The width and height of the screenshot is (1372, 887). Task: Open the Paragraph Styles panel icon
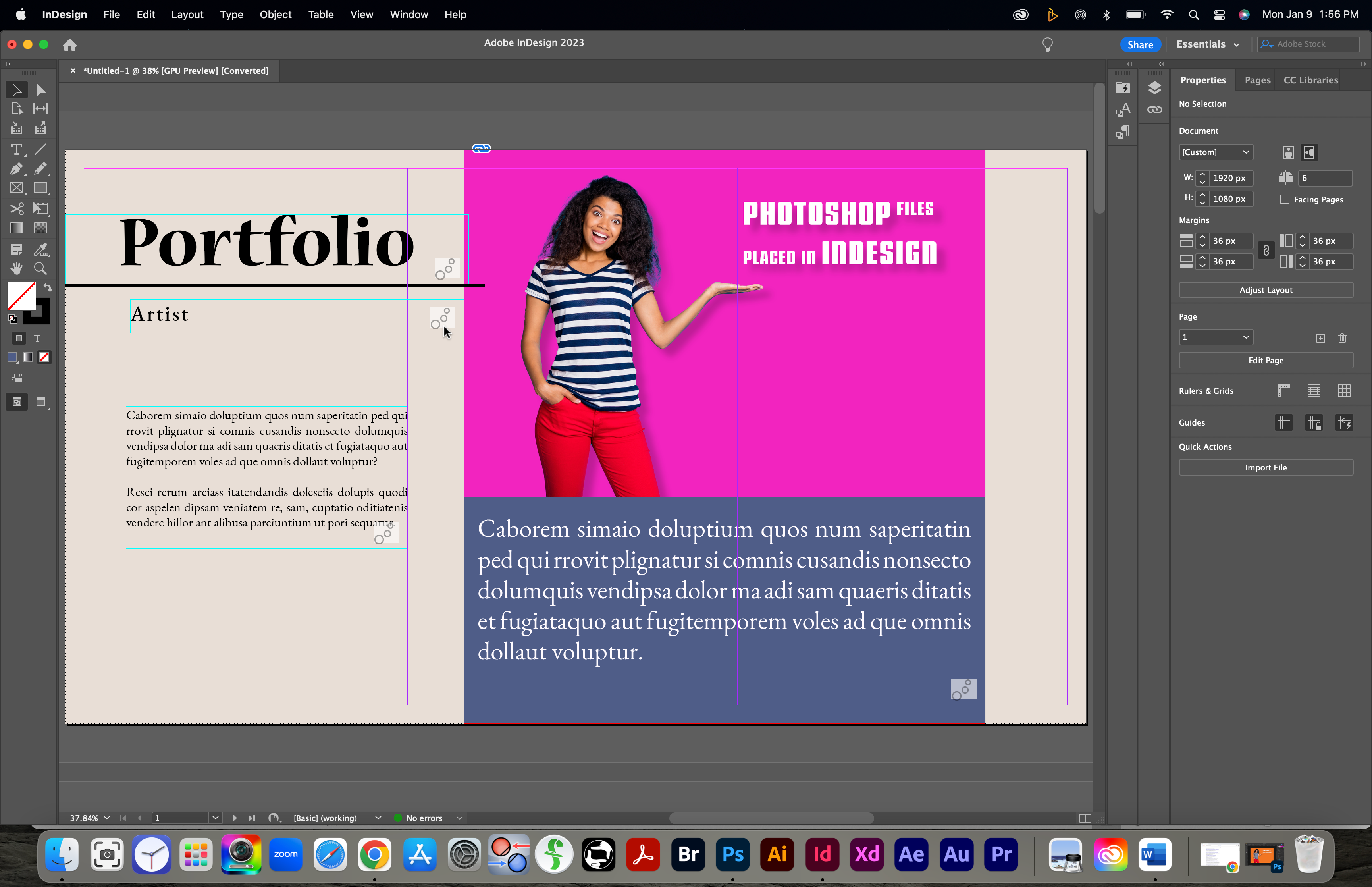pos(1123,133)
